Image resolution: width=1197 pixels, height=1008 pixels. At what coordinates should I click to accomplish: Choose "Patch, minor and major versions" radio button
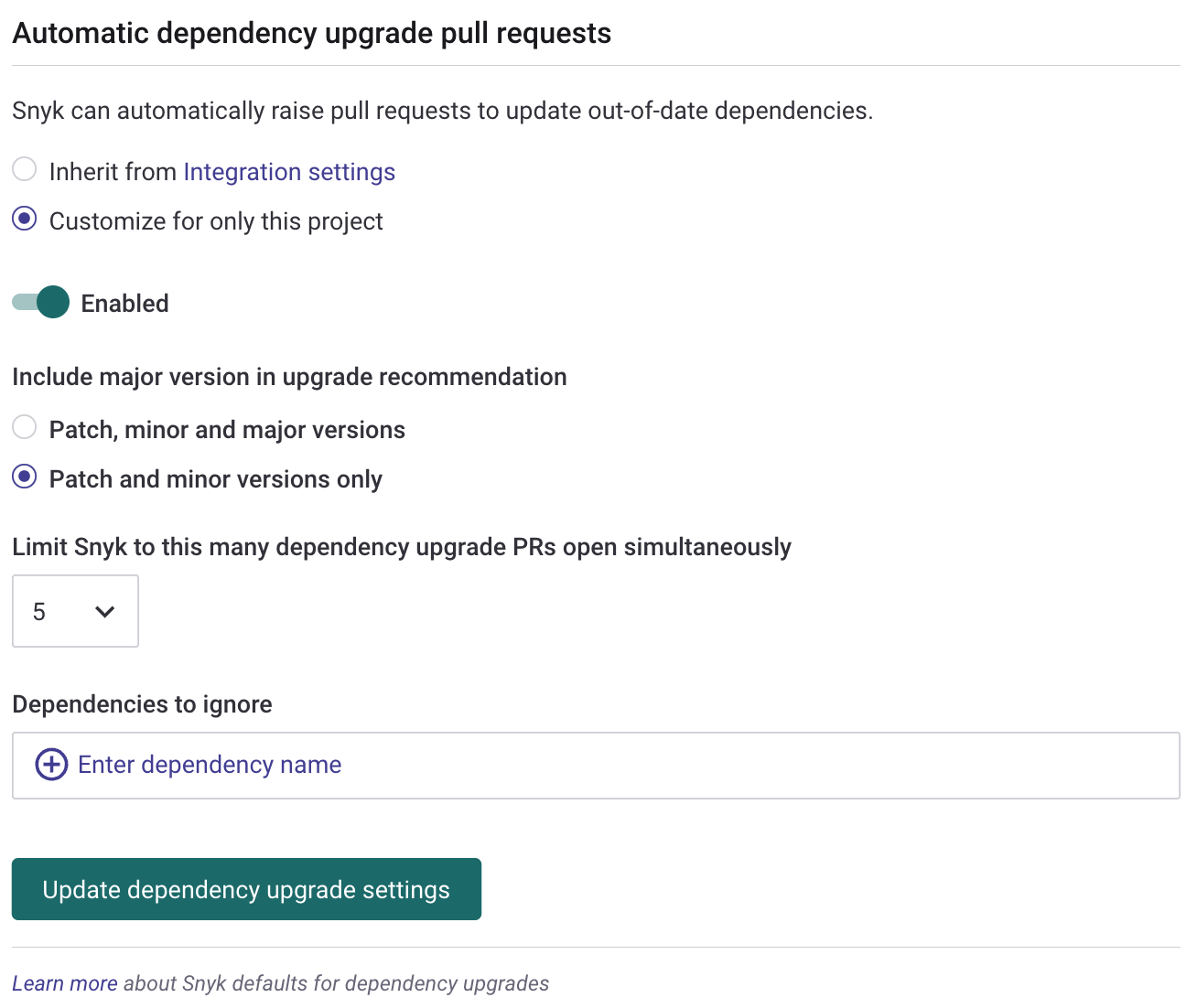click(x=25, y=427)
